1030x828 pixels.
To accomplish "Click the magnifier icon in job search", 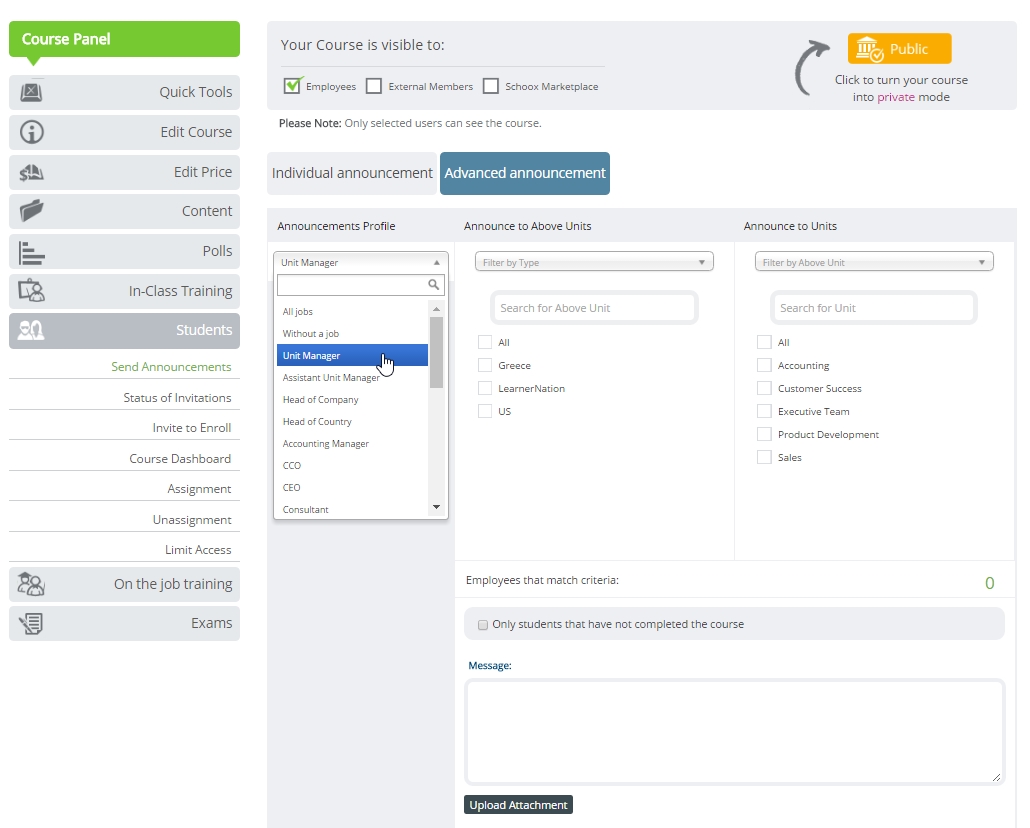I will click(434, 285).
